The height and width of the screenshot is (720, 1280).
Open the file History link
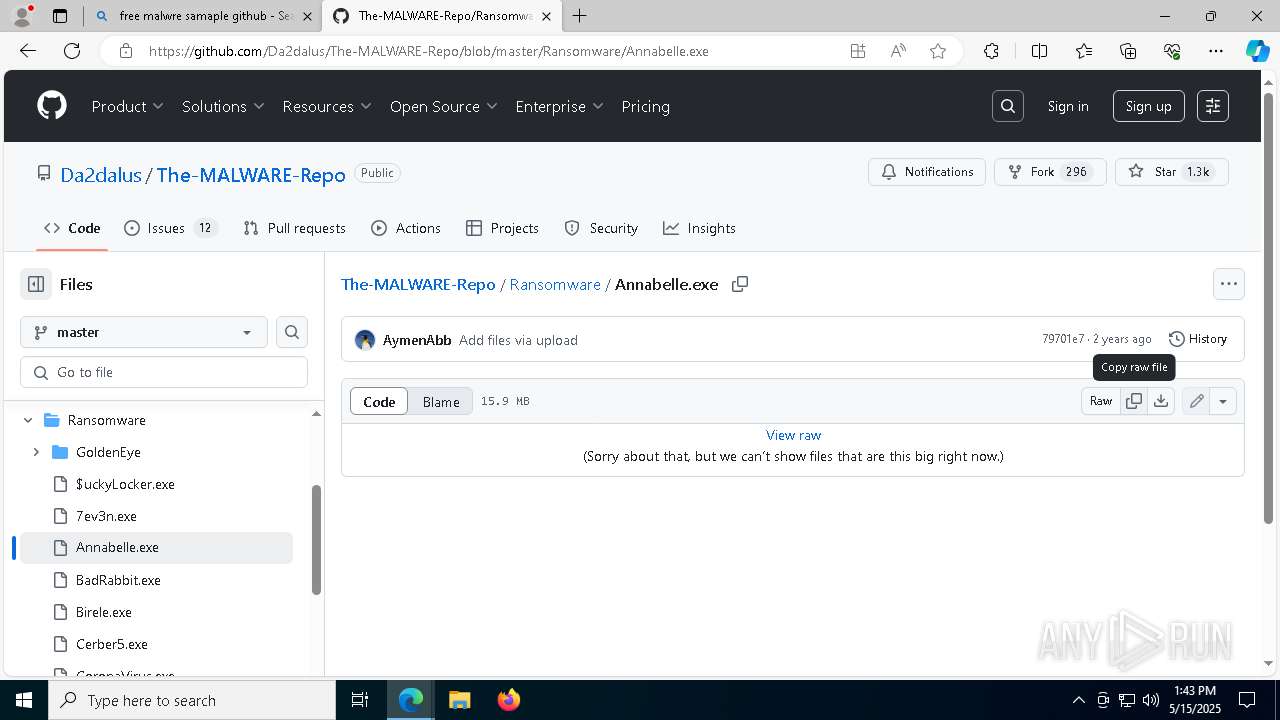pos(1197,339)
